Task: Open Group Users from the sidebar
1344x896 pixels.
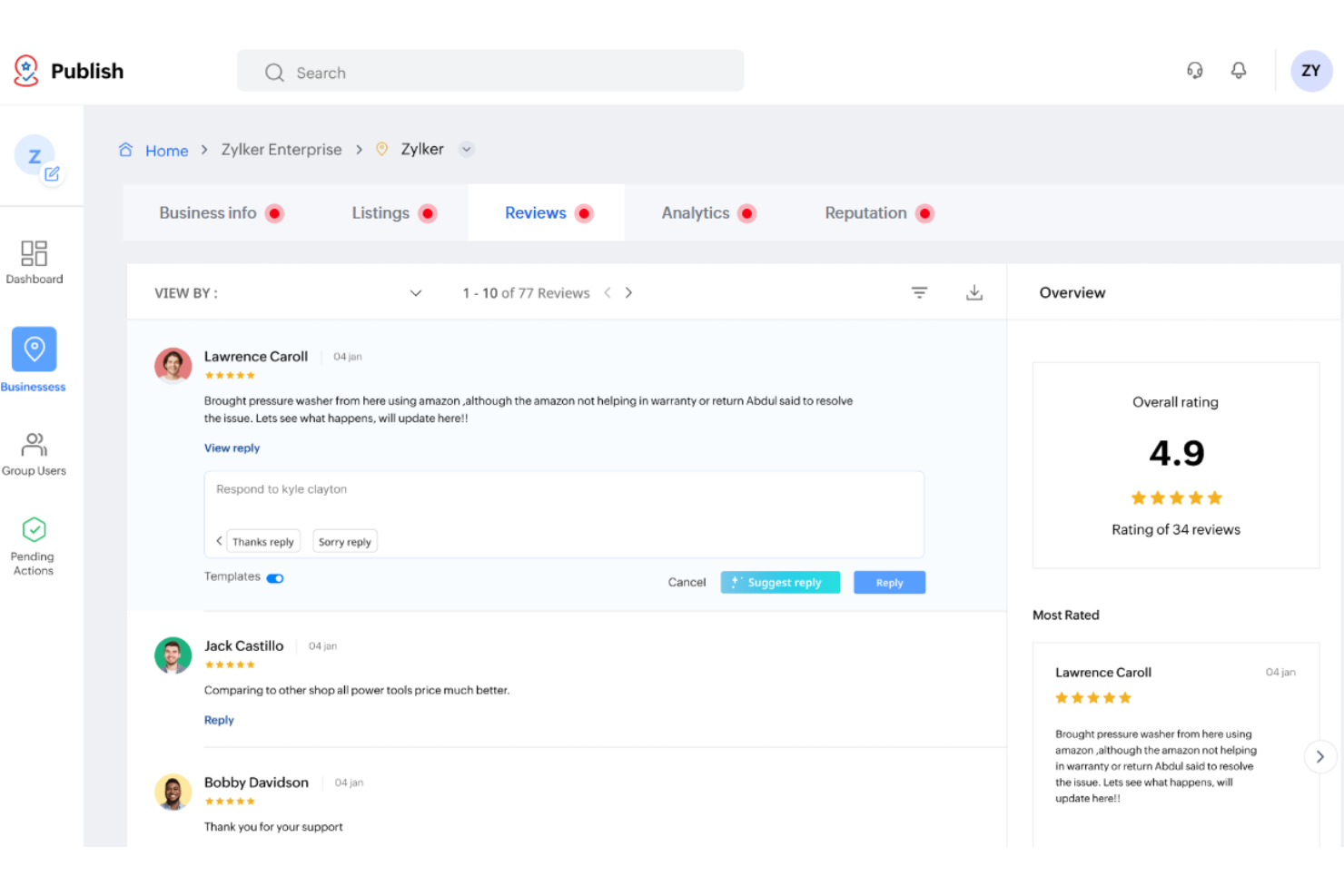Action: click(34, 453)
